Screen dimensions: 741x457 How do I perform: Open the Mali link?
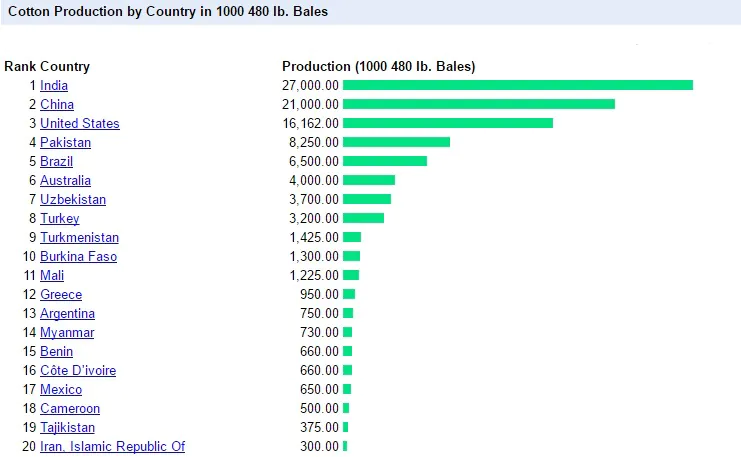[52, 275]
